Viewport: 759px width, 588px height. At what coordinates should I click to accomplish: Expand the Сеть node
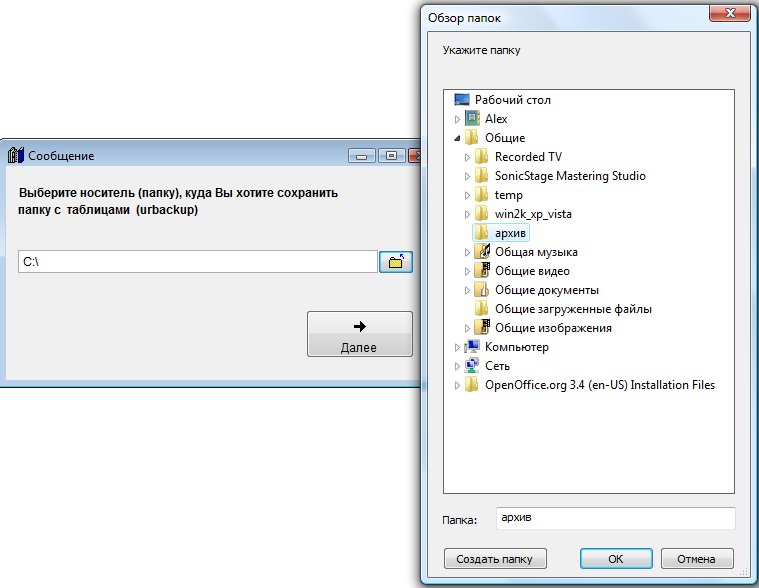tap(457, 366)
